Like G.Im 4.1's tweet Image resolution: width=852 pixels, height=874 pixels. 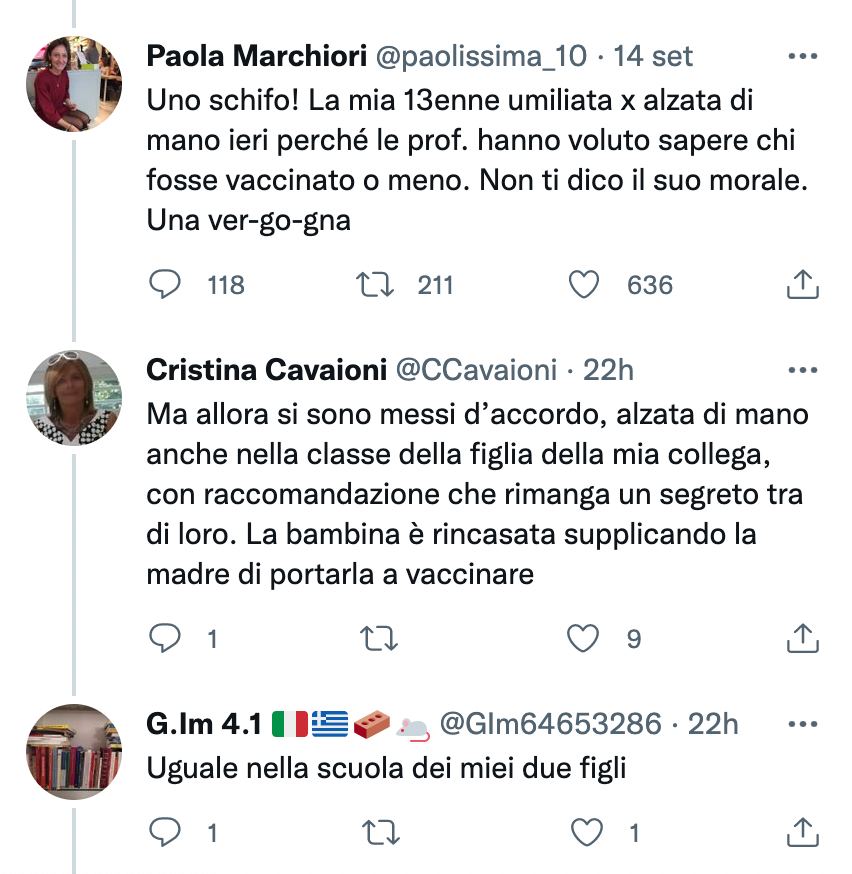587,832
